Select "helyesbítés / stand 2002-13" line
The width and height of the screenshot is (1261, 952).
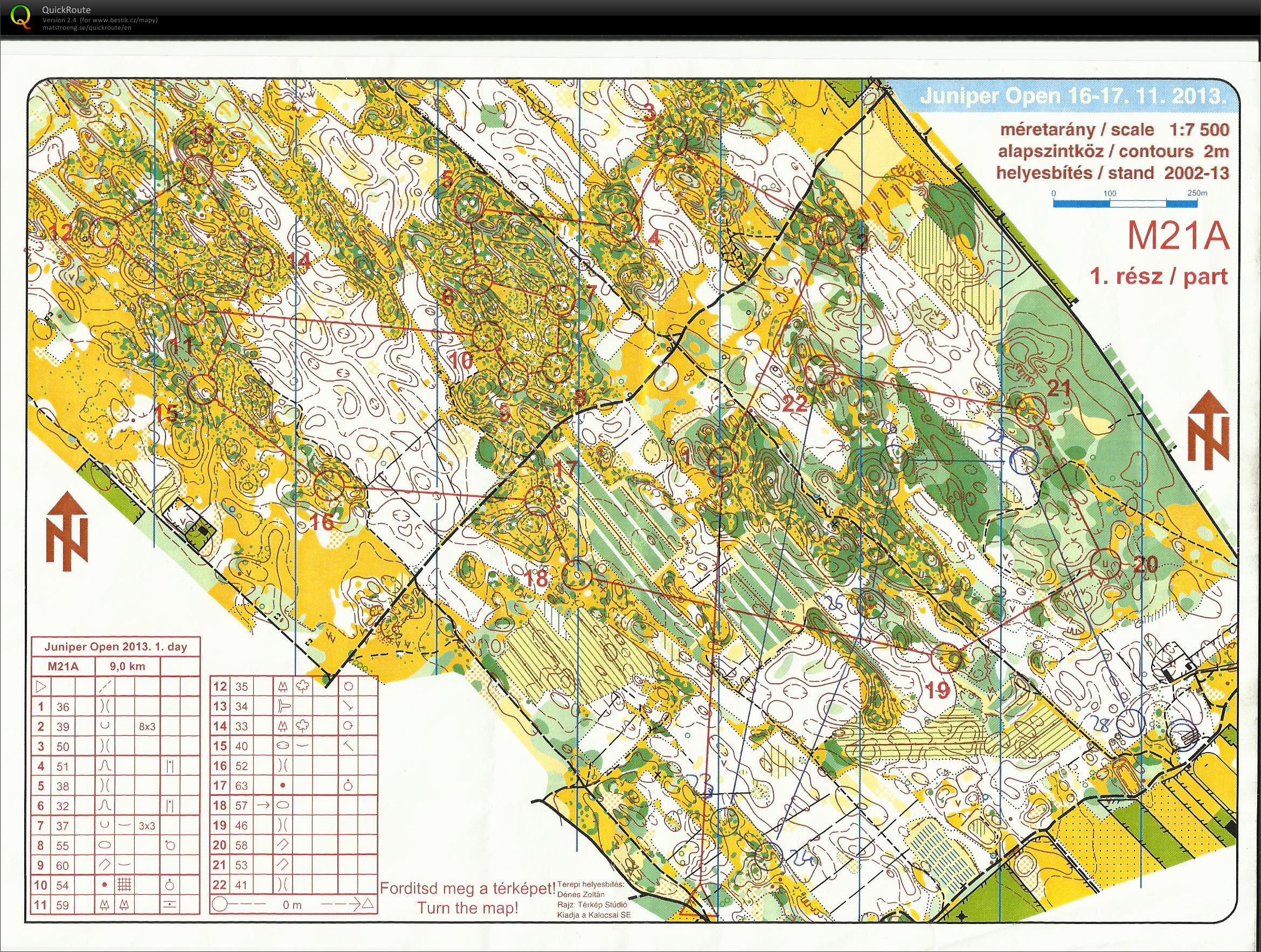pos(1112,172)
